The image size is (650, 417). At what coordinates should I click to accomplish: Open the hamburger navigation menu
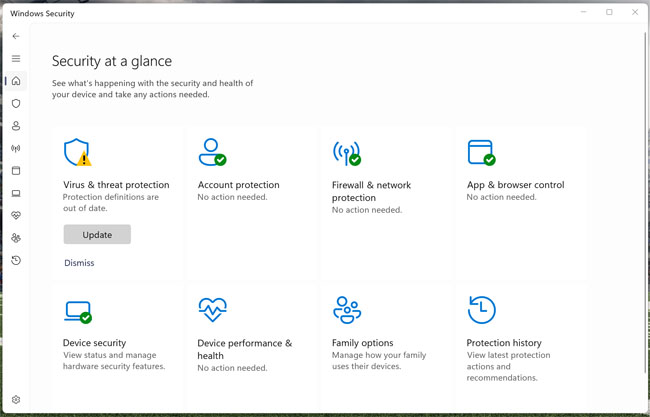(16, 58)
